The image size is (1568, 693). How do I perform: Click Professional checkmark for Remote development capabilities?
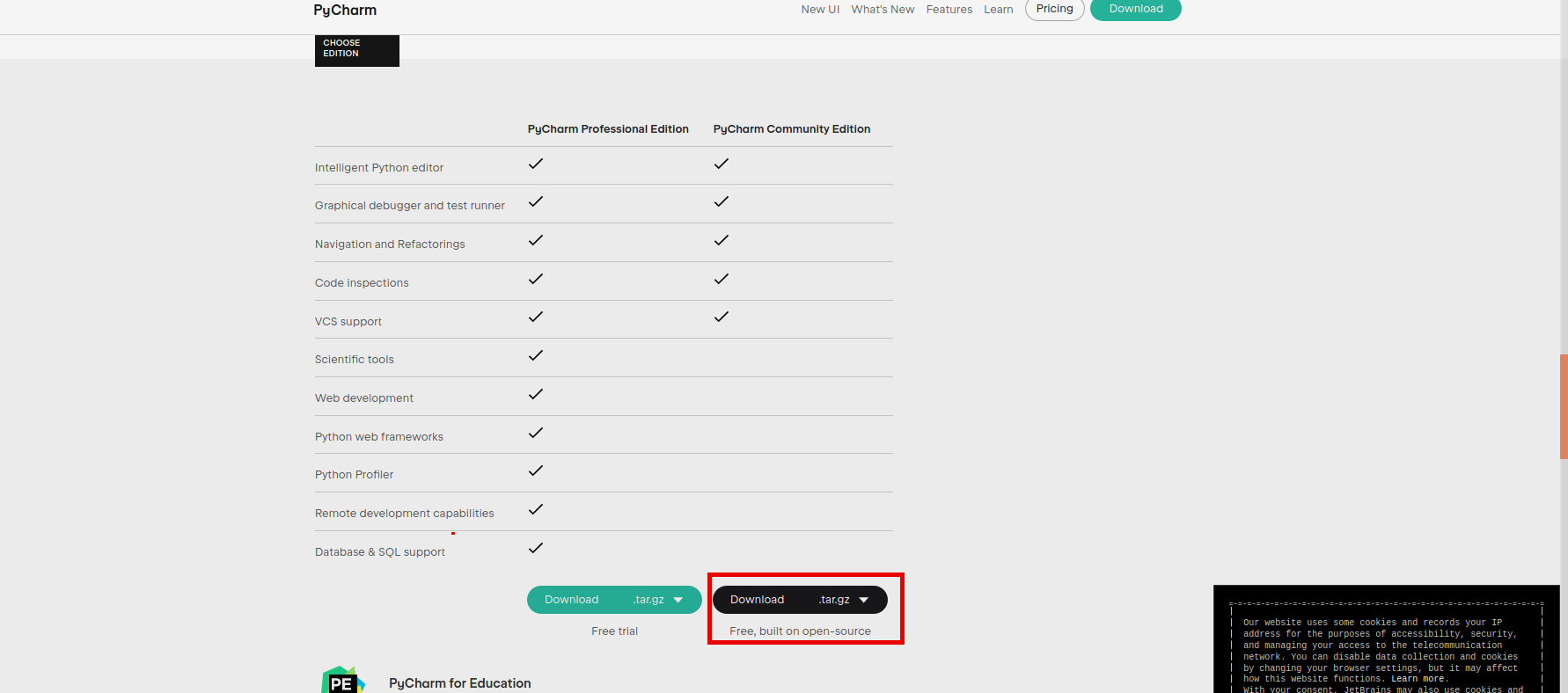(x=536, y=509)
